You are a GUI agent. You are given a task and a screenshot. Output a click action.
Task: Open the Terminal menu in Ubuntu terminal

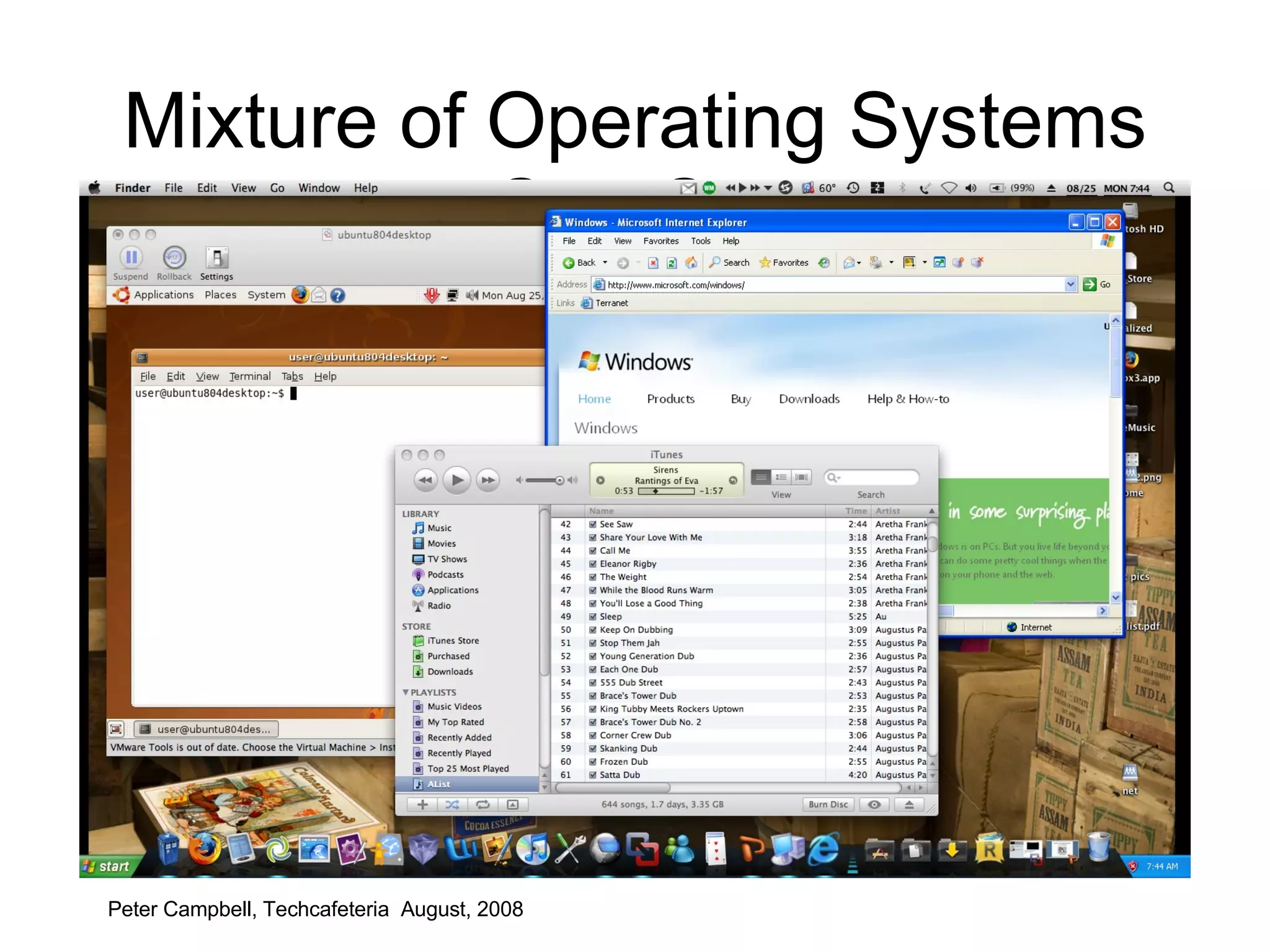click(250, 376)
